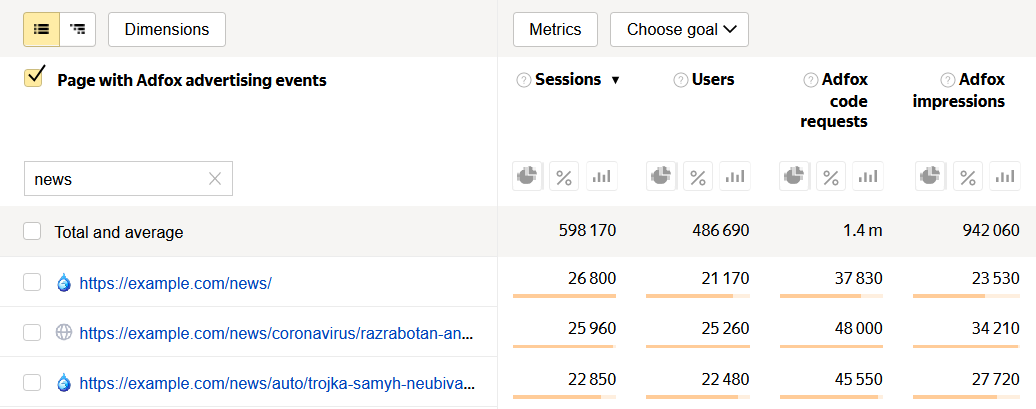Switch to flat list view icon
This screenshot has height=409, width=1036.
tap(41, 29)
